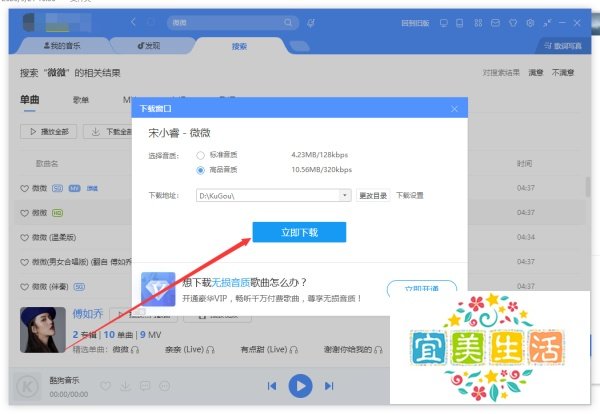Image resolution: width=600 pixels, height=414 pixels.
Task: Switch to 歌单 results tab
Action: click(x=81, y=100)
